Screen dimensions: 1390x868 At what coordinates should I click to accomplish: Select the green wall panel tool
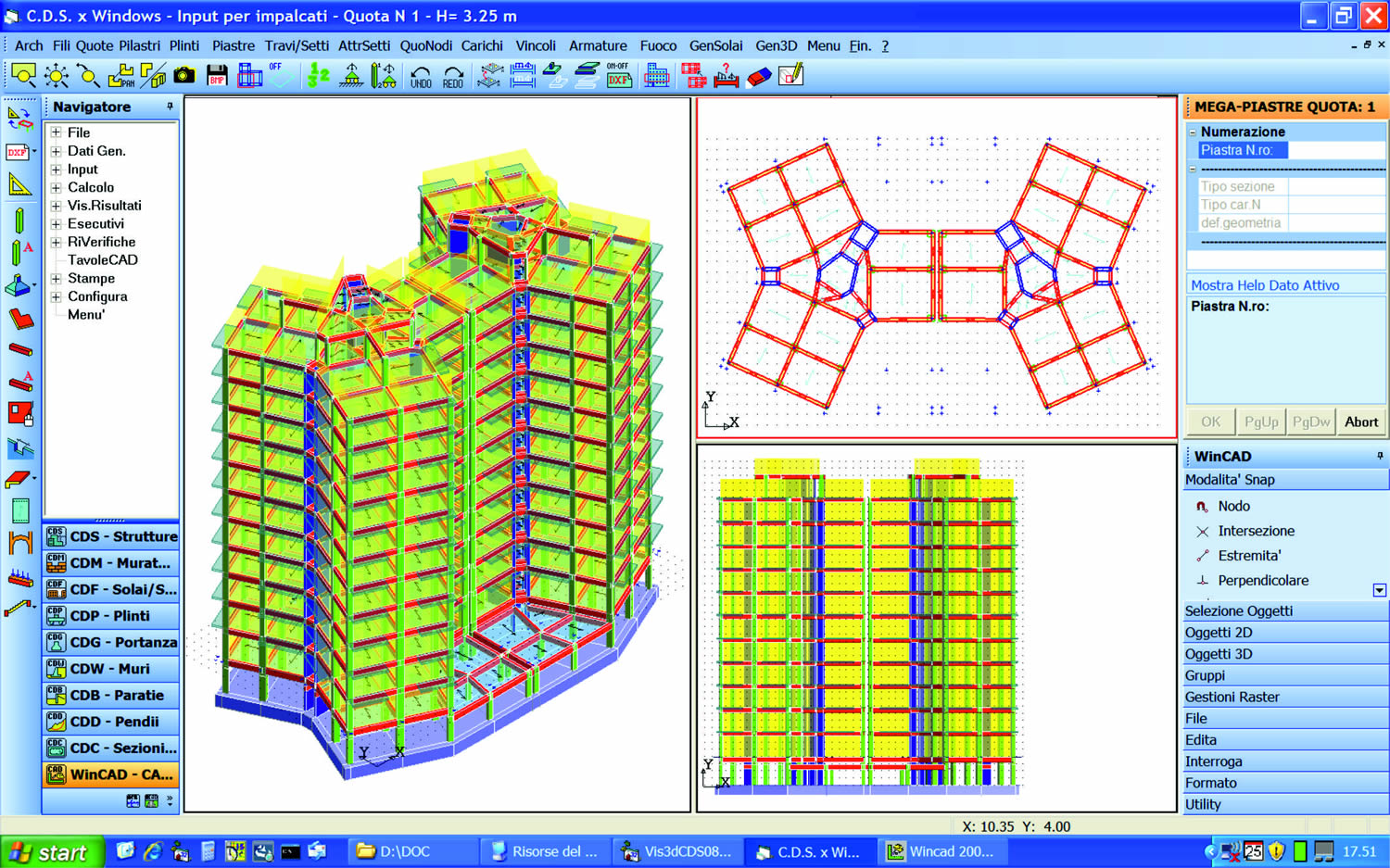[x=20, y=510]
